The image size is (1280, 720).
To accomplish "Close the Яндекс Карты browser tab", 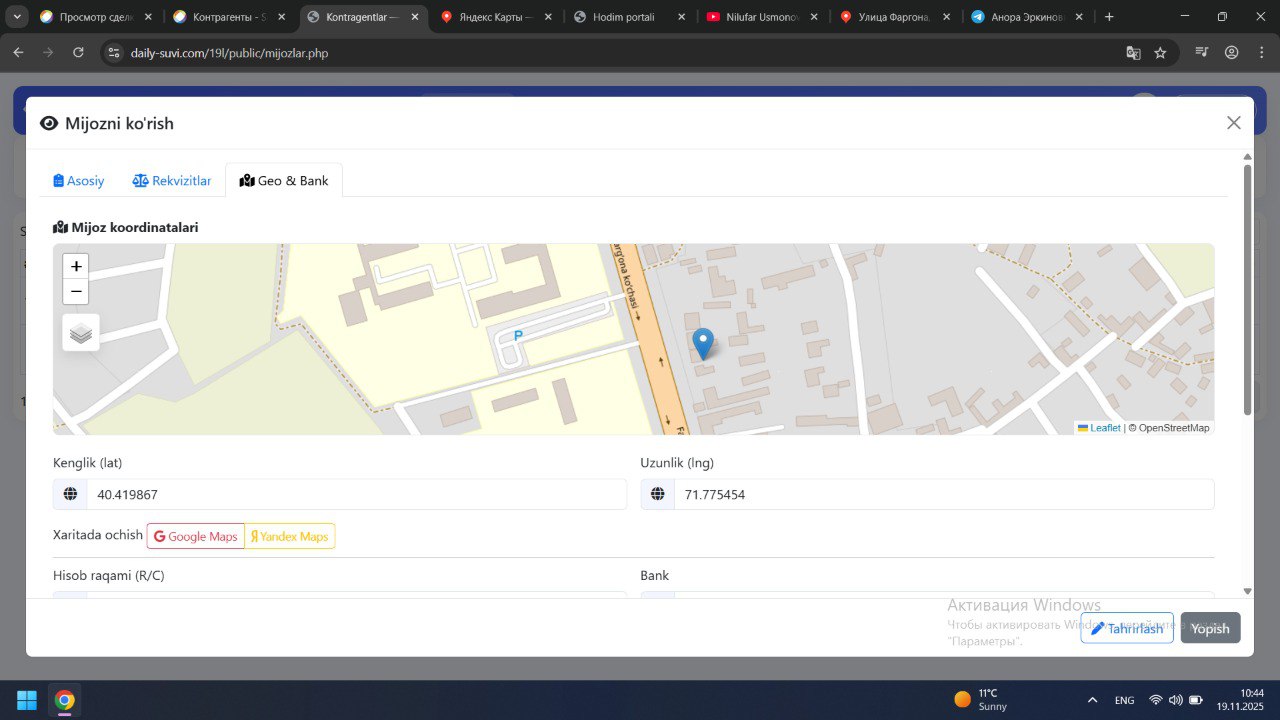I will [548, 17].
